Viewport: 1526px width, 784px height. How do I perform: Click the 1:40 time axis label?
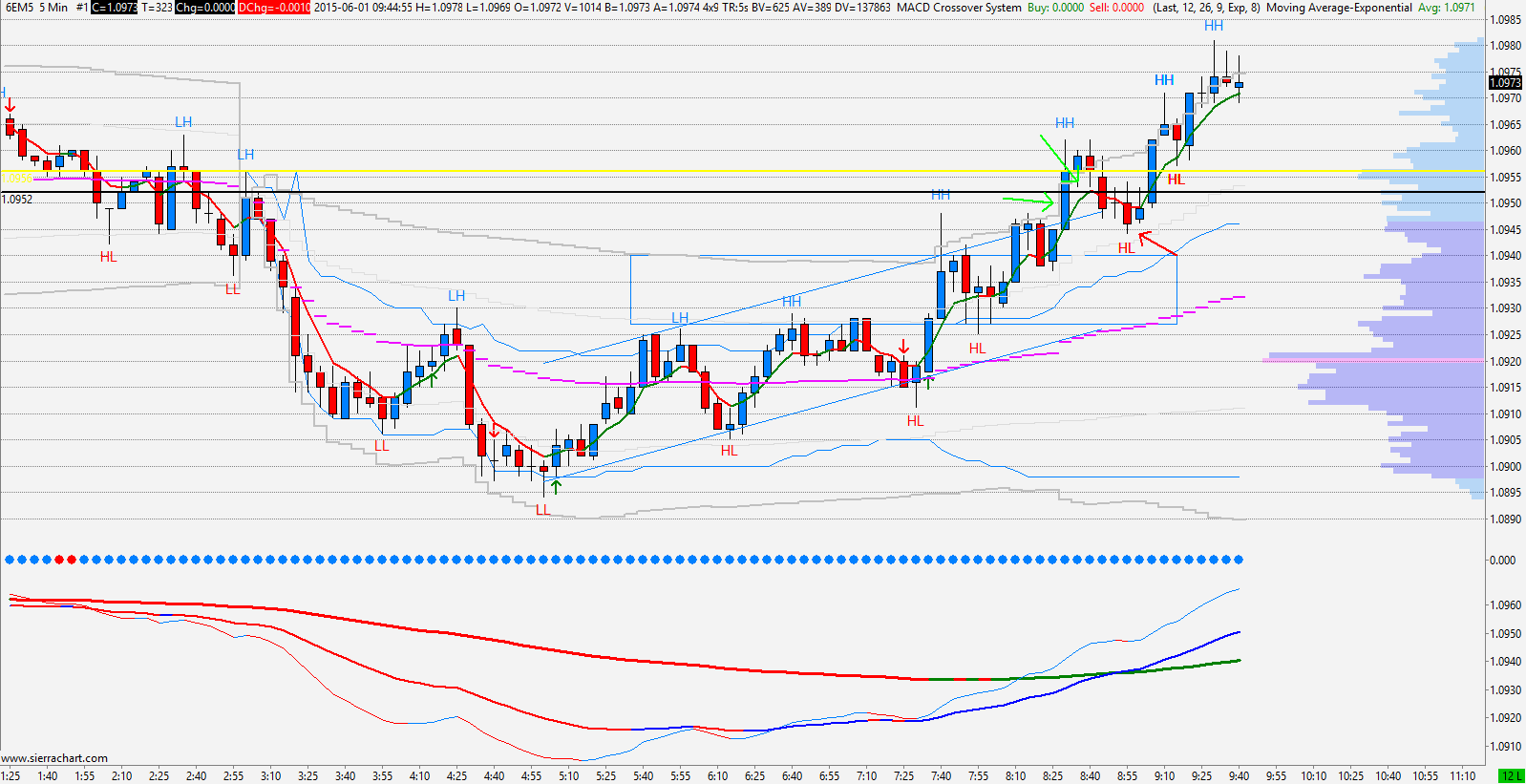pos(48,776)
